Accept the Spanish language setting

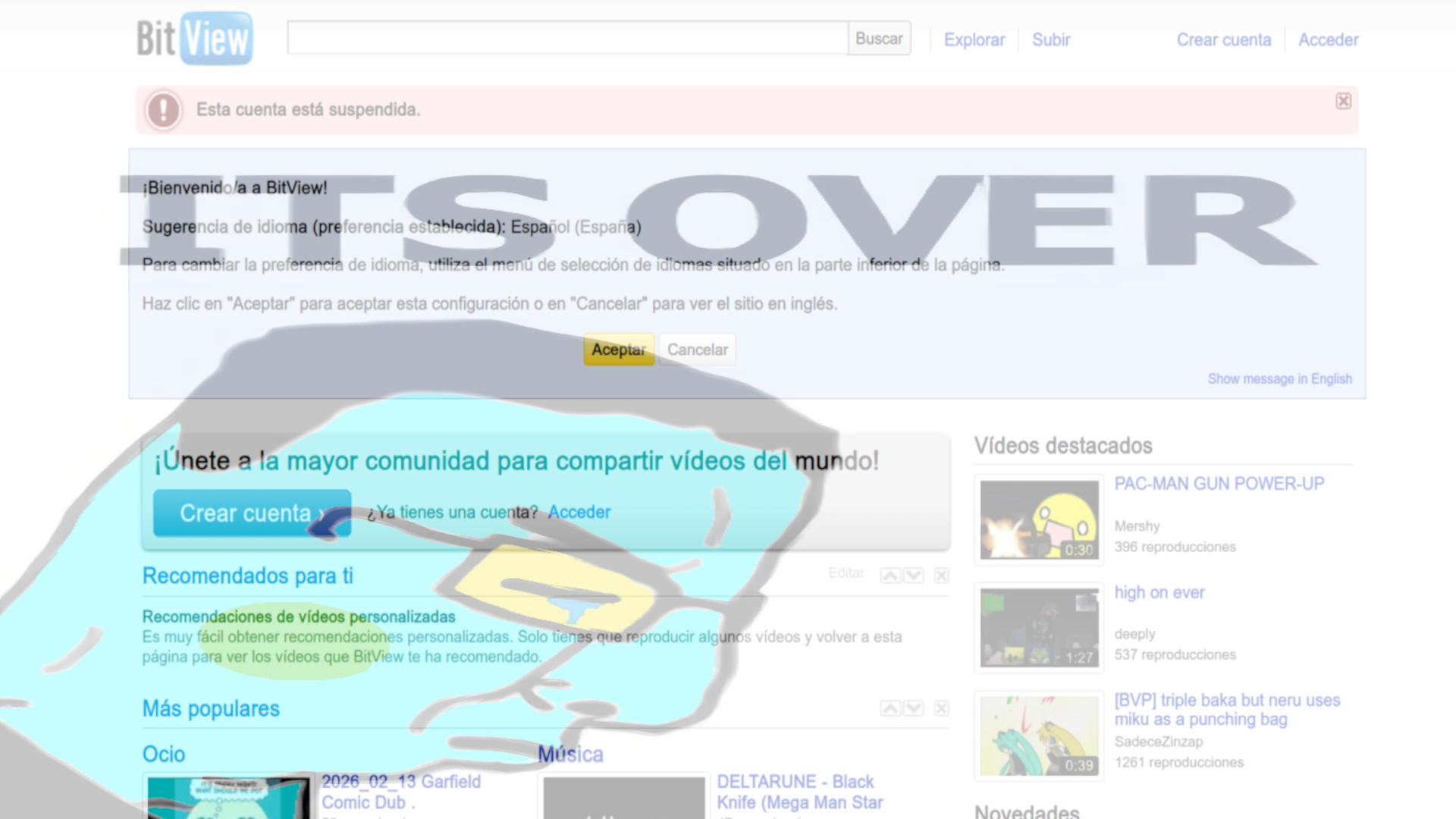[x=618, y=350]
